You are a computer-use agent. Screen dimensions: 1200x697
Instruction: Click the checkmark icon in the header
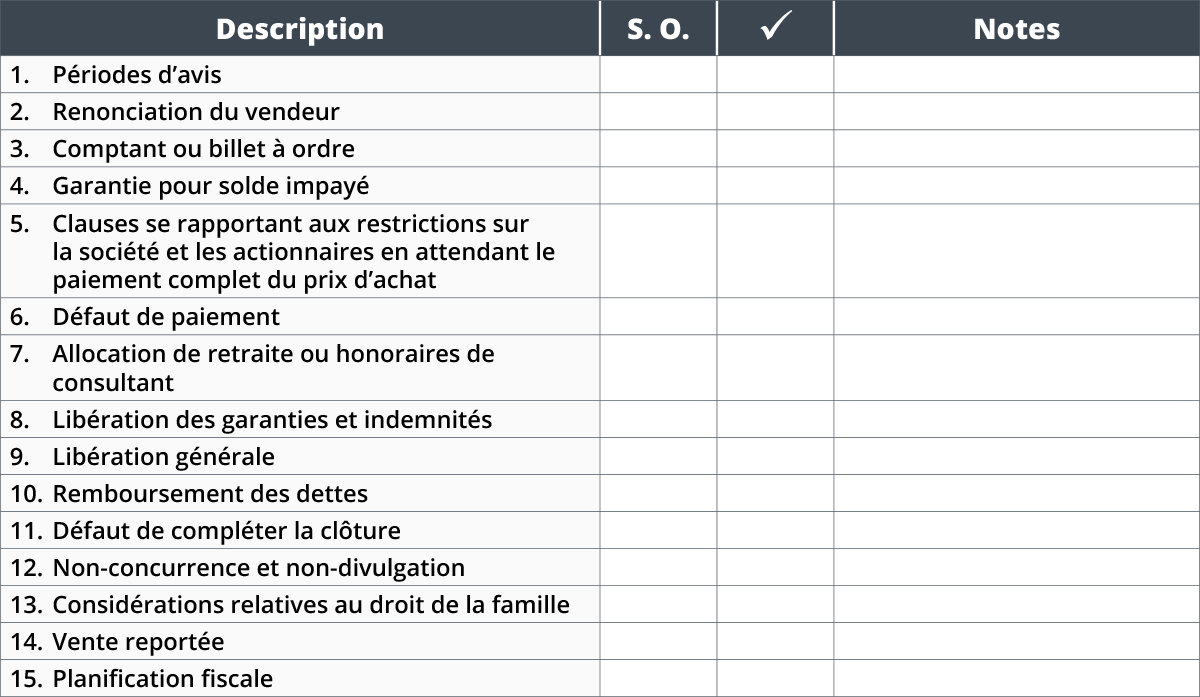775,28
